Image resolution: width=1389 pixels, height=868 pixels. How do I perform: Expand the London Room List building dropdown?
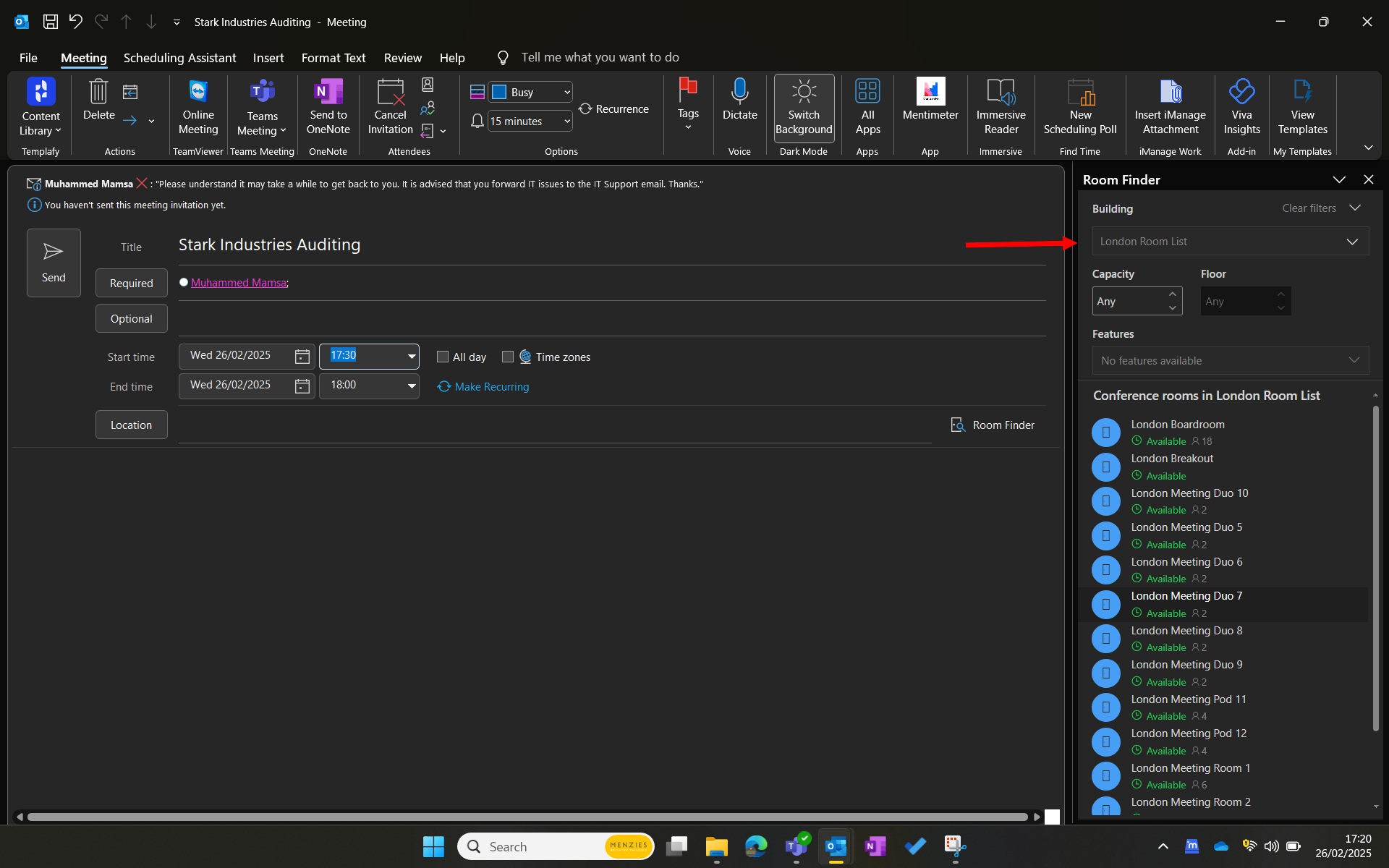click(1351, 242)
